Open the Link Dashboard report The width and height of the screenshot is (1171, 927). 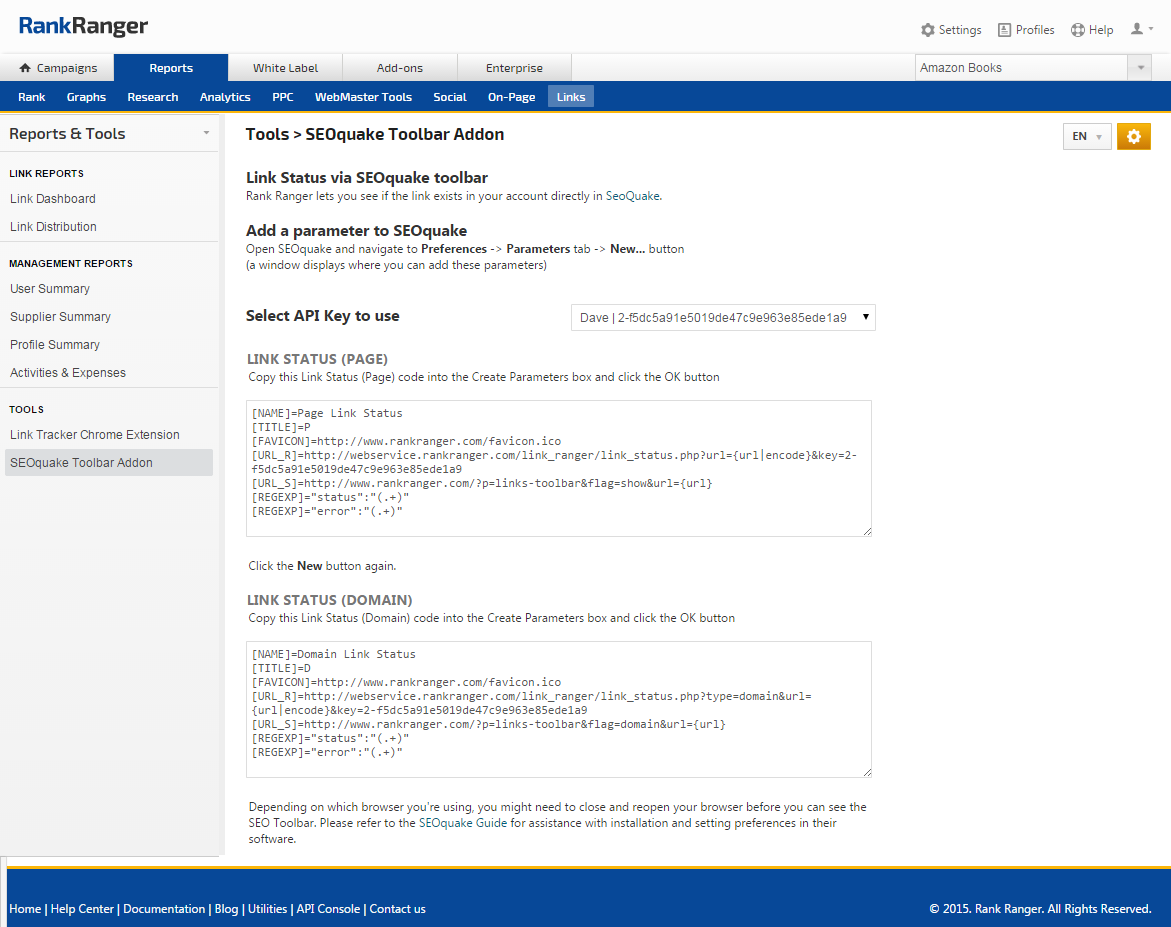53,199
